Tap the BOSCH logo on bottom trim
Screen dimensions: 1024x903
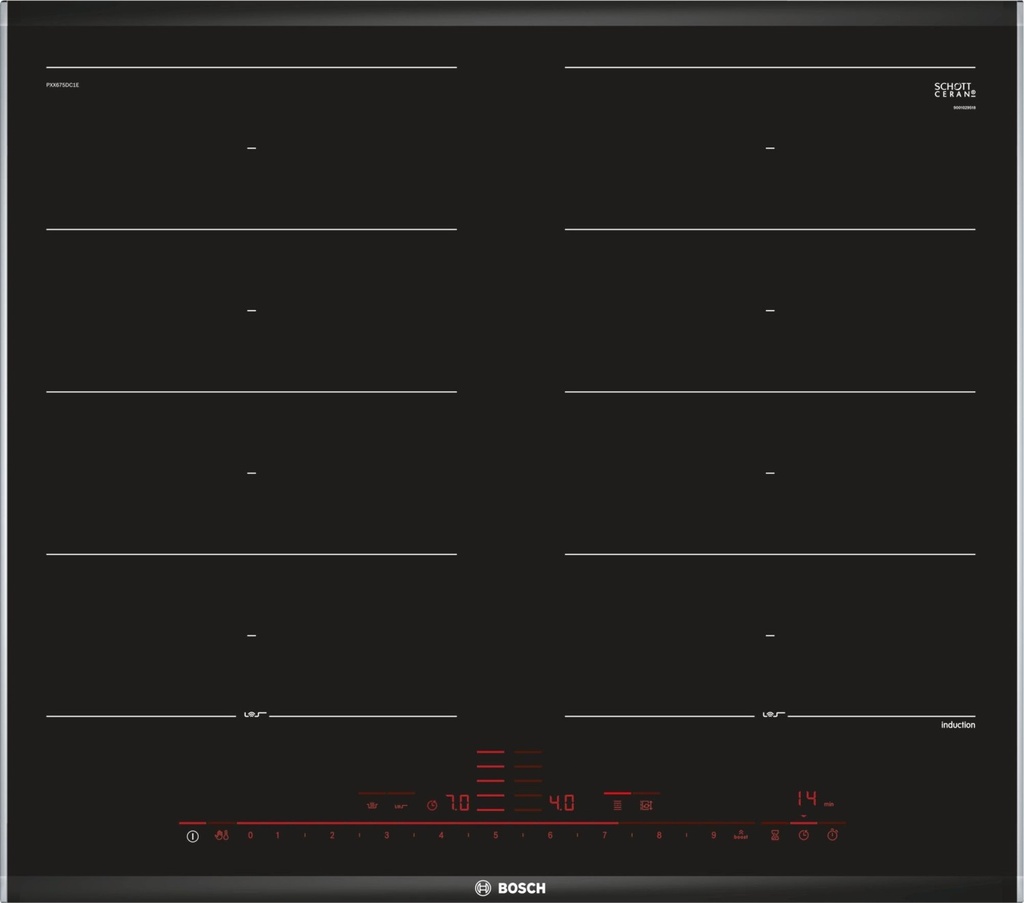coord(511,888)
